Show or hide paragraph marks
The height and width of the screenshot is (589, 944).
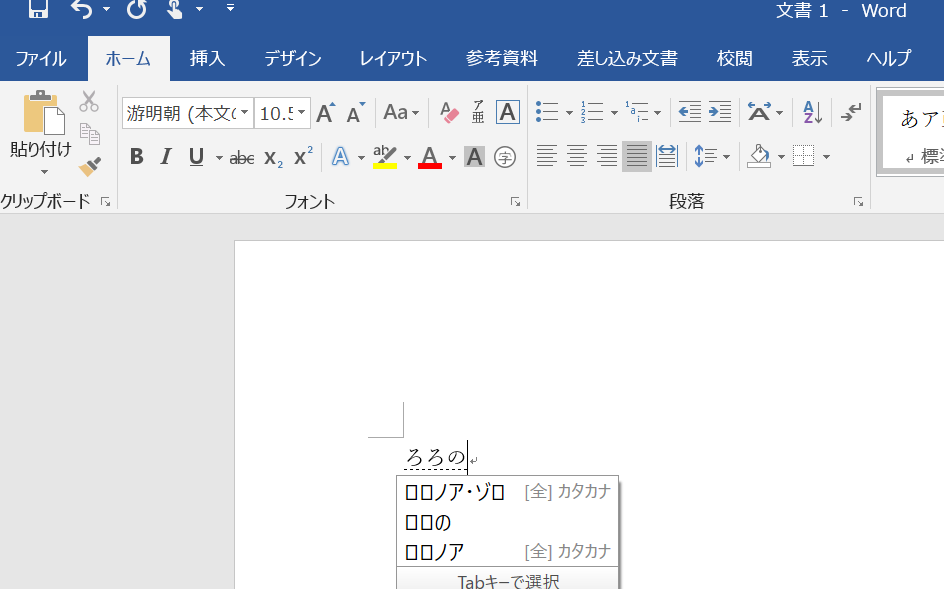click(x=851, y=111)
